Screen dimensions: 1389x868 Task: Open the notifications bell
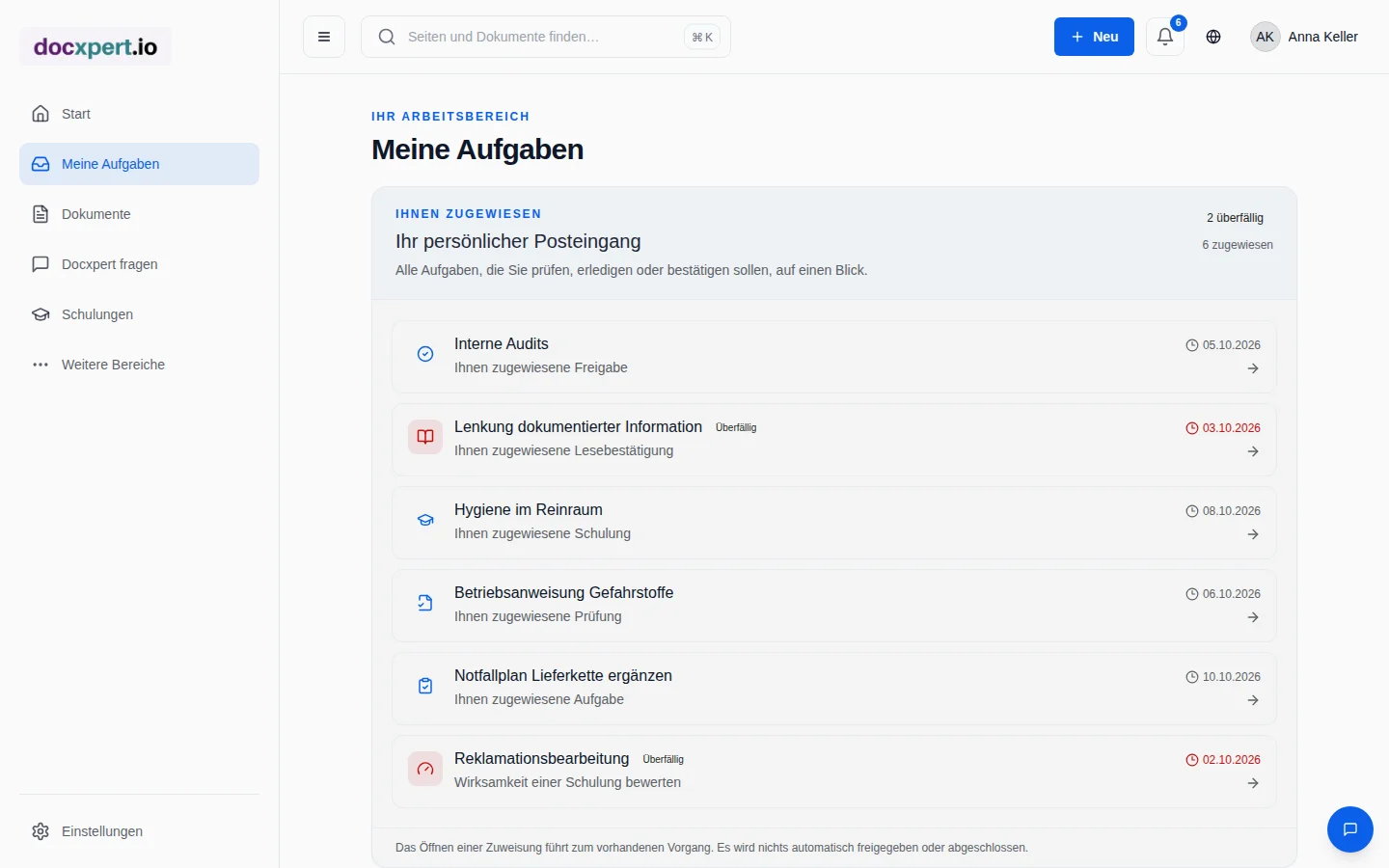(x=1165, y=37)
